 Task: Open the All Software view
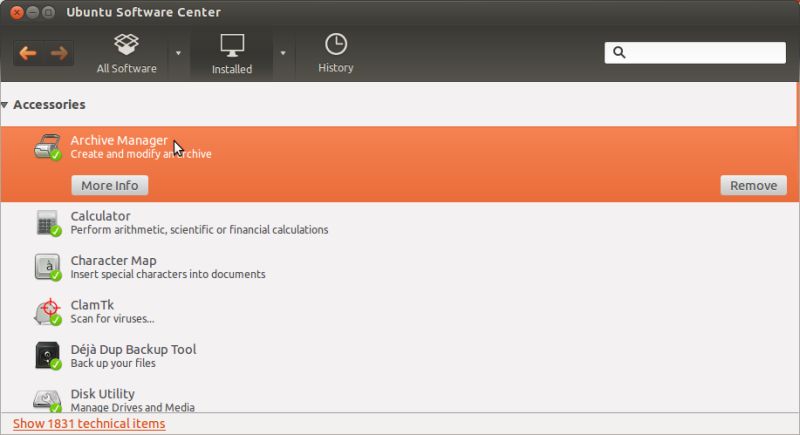[127, 54]
